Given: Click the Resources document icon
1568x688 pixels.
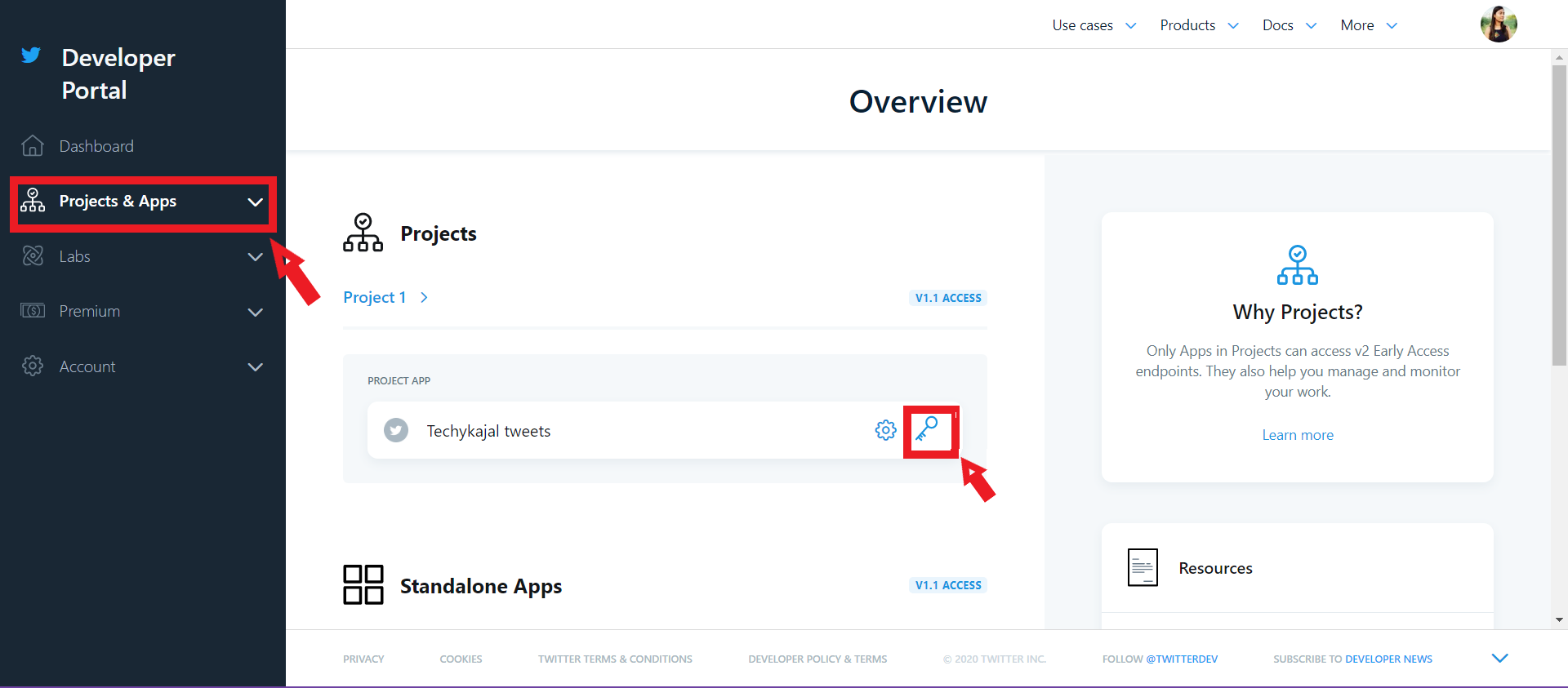Looking at the screenshot, I should pos(1143,567).
